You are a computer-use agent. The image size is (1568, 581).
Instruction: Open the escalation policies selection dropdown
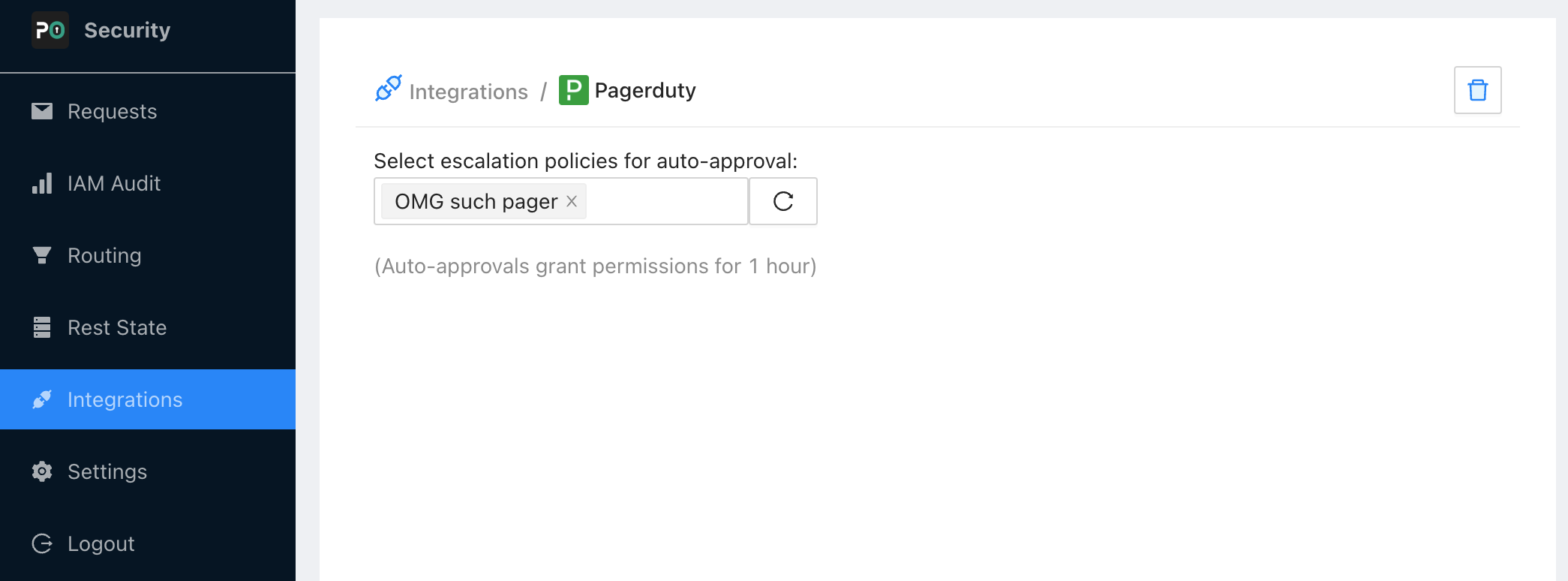(x=666, y=201)
